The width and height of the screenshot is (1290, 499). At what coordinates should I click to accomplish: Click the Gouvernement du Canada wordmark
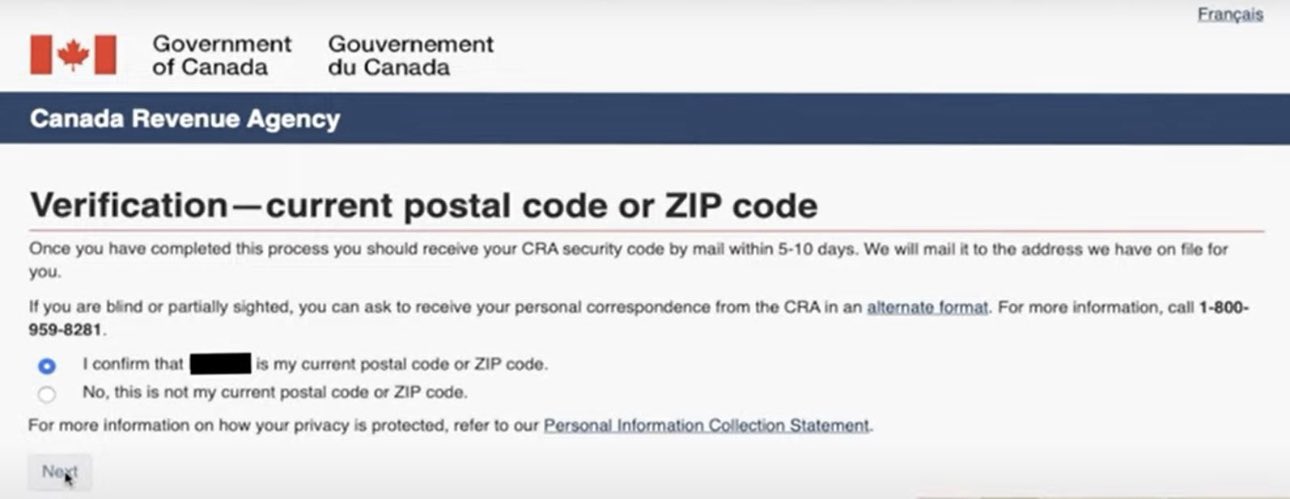pos(411,56)
